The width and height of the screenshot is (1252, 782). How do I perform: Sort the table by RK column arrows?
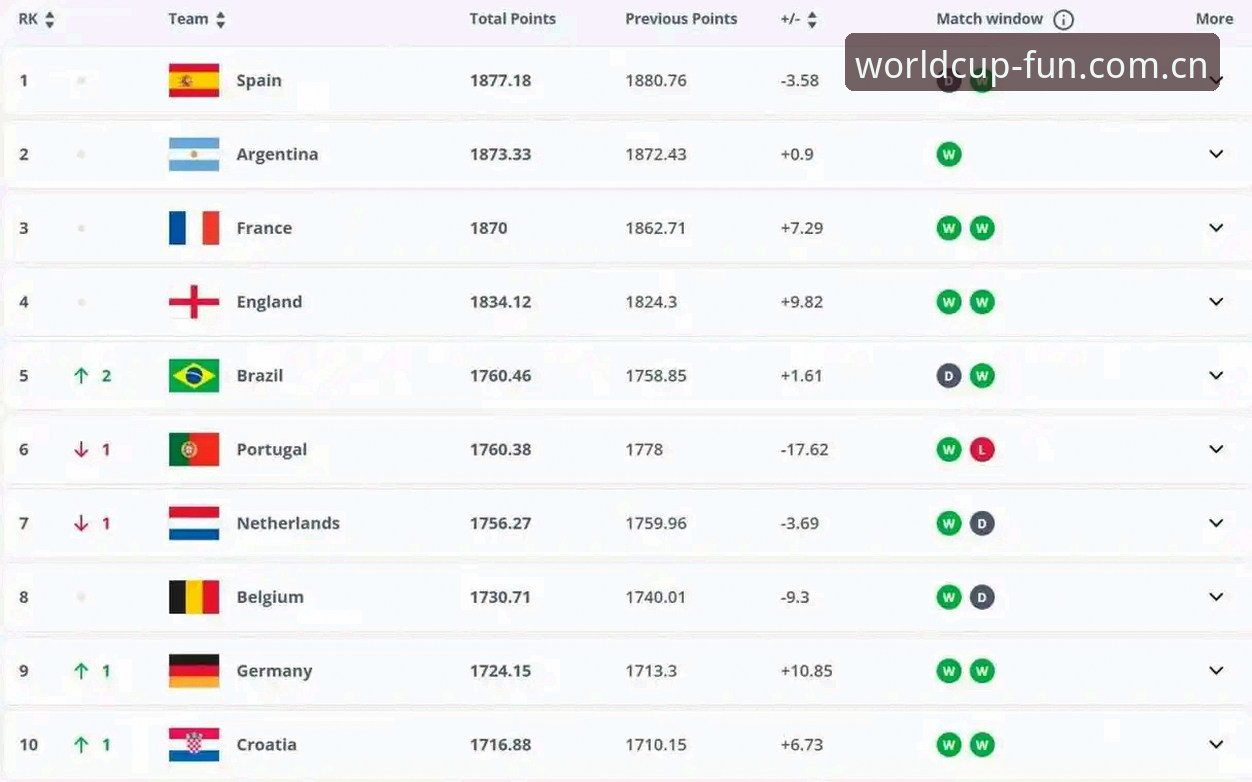pos(50,19)
